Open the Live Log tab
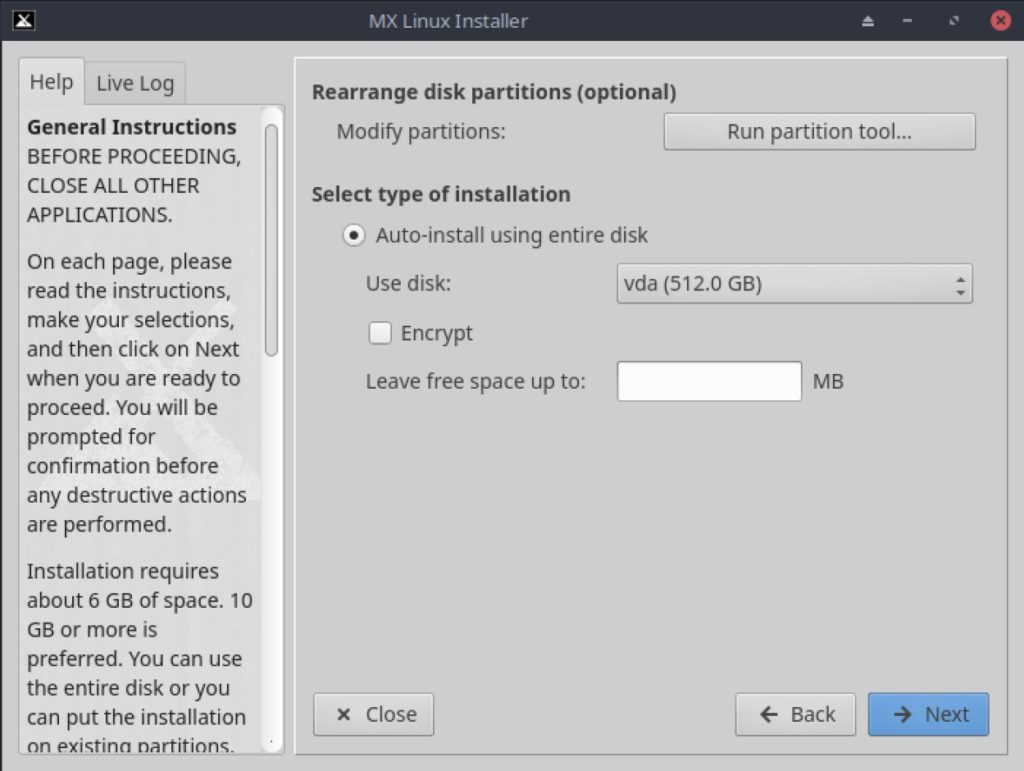 pos(135,84)
